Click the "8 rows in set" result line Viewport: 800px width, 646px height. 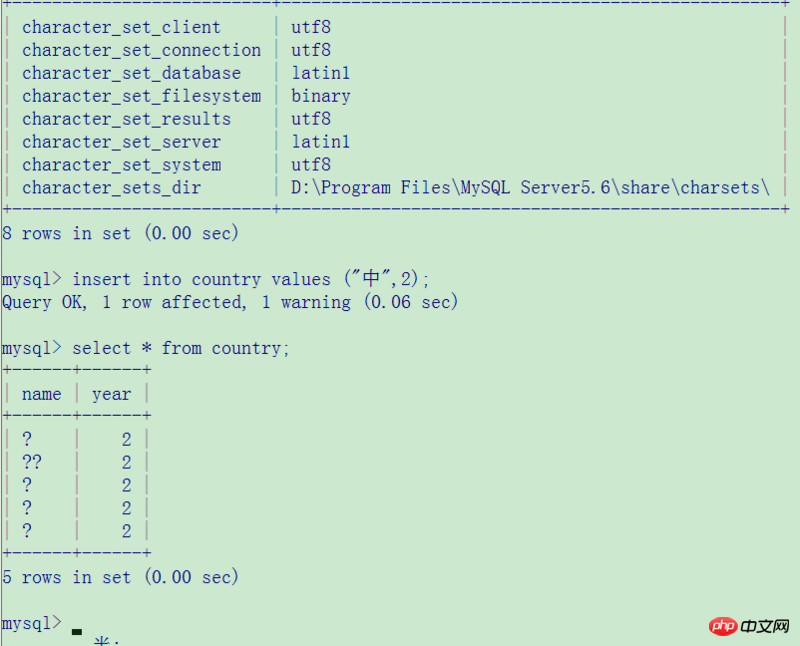[x=120, y=234]
